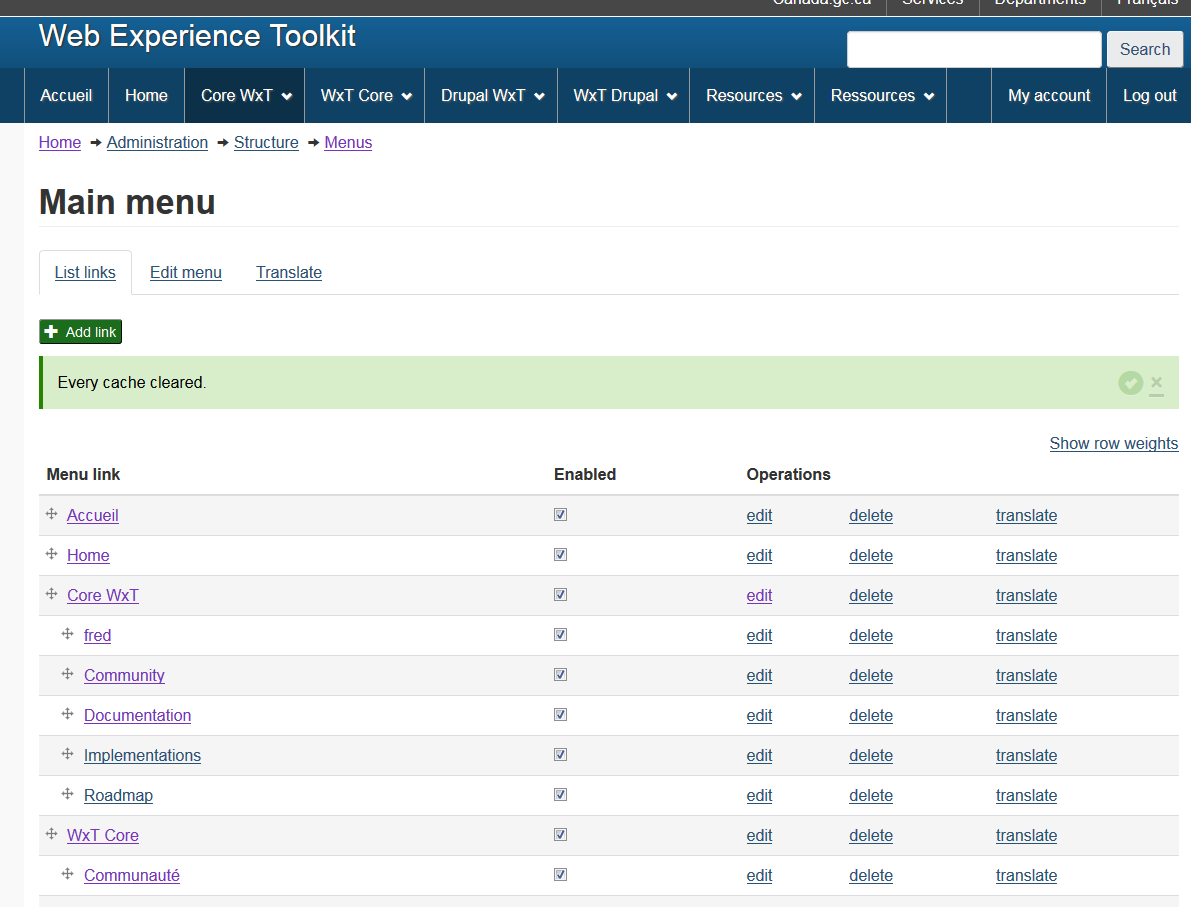The width and height of the screenshot is (1191, 907).
Task: Open the Resources dropdown in navbar
Action: click(753, 96)
